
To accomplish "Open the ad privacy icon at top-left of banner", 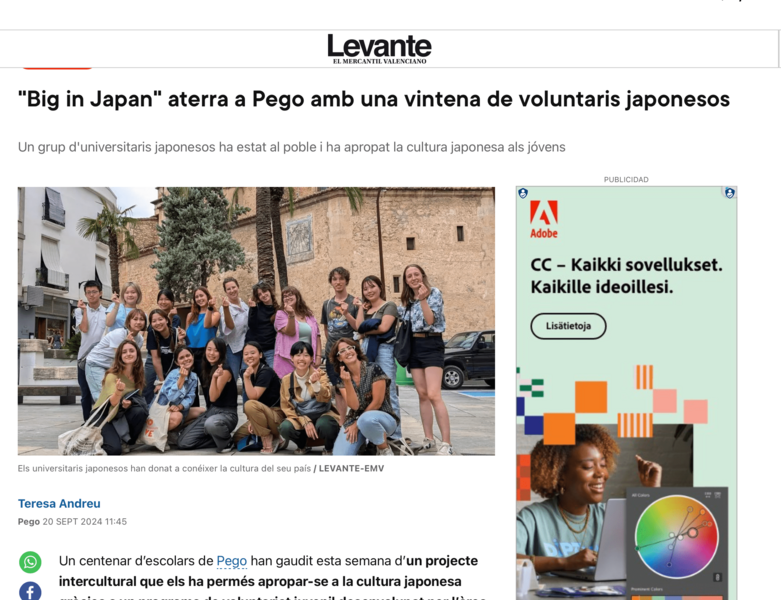I will [523, 193].
